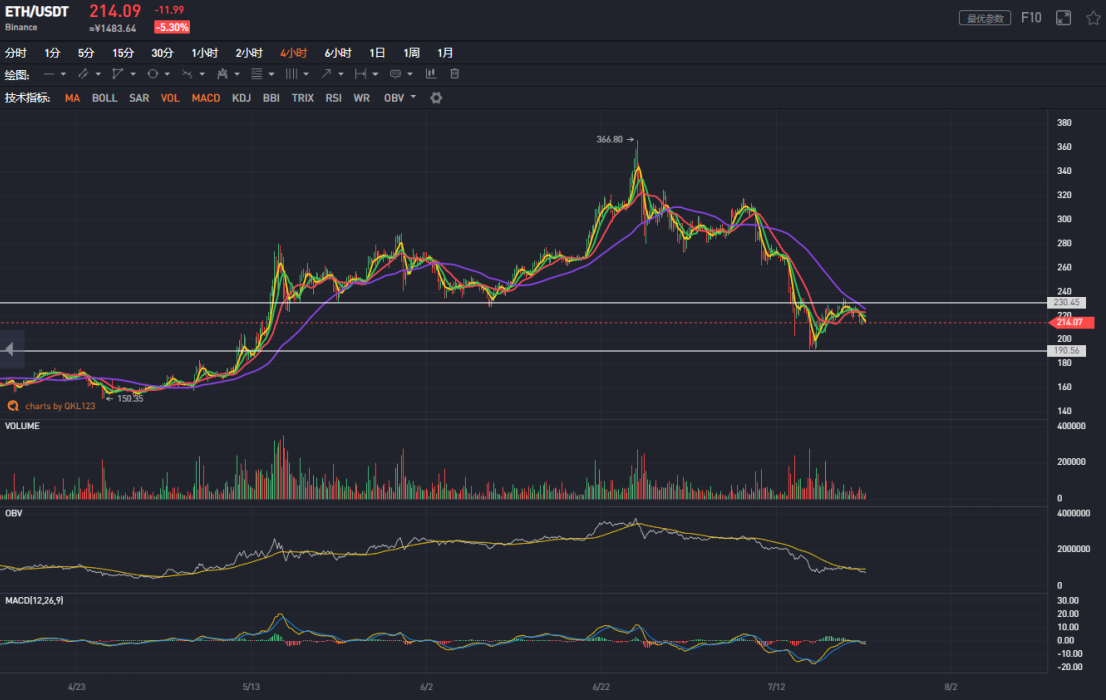
Task: Select the range measure tool
Action: (360, 74)
